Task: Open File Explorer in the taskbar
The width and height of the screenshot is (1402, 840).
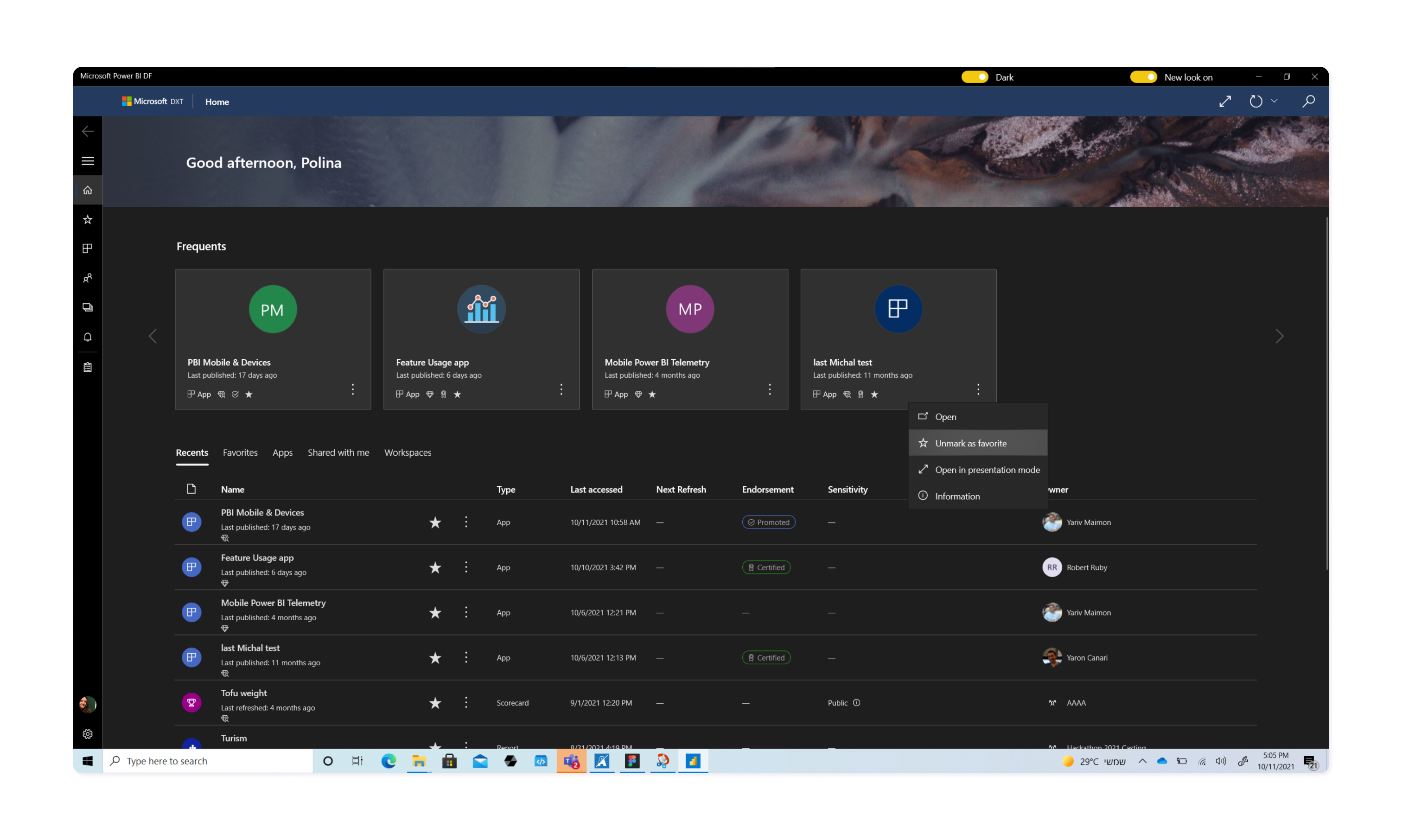Action: coord(419,761)
